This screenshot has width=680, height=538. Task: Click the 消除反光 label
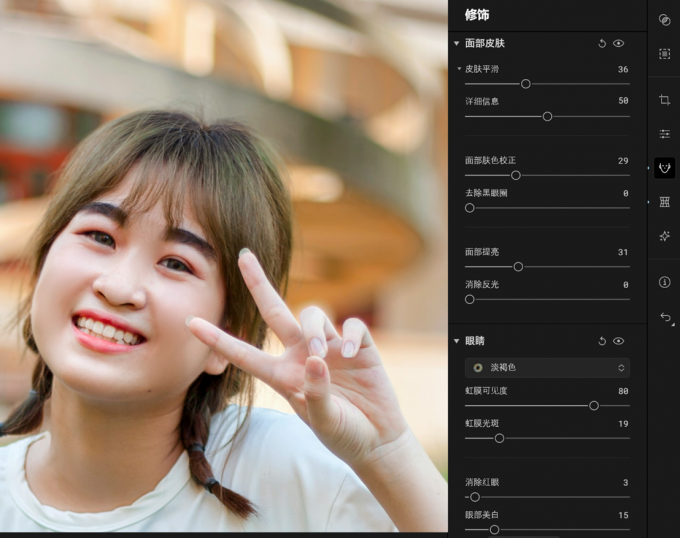[482, 284]
